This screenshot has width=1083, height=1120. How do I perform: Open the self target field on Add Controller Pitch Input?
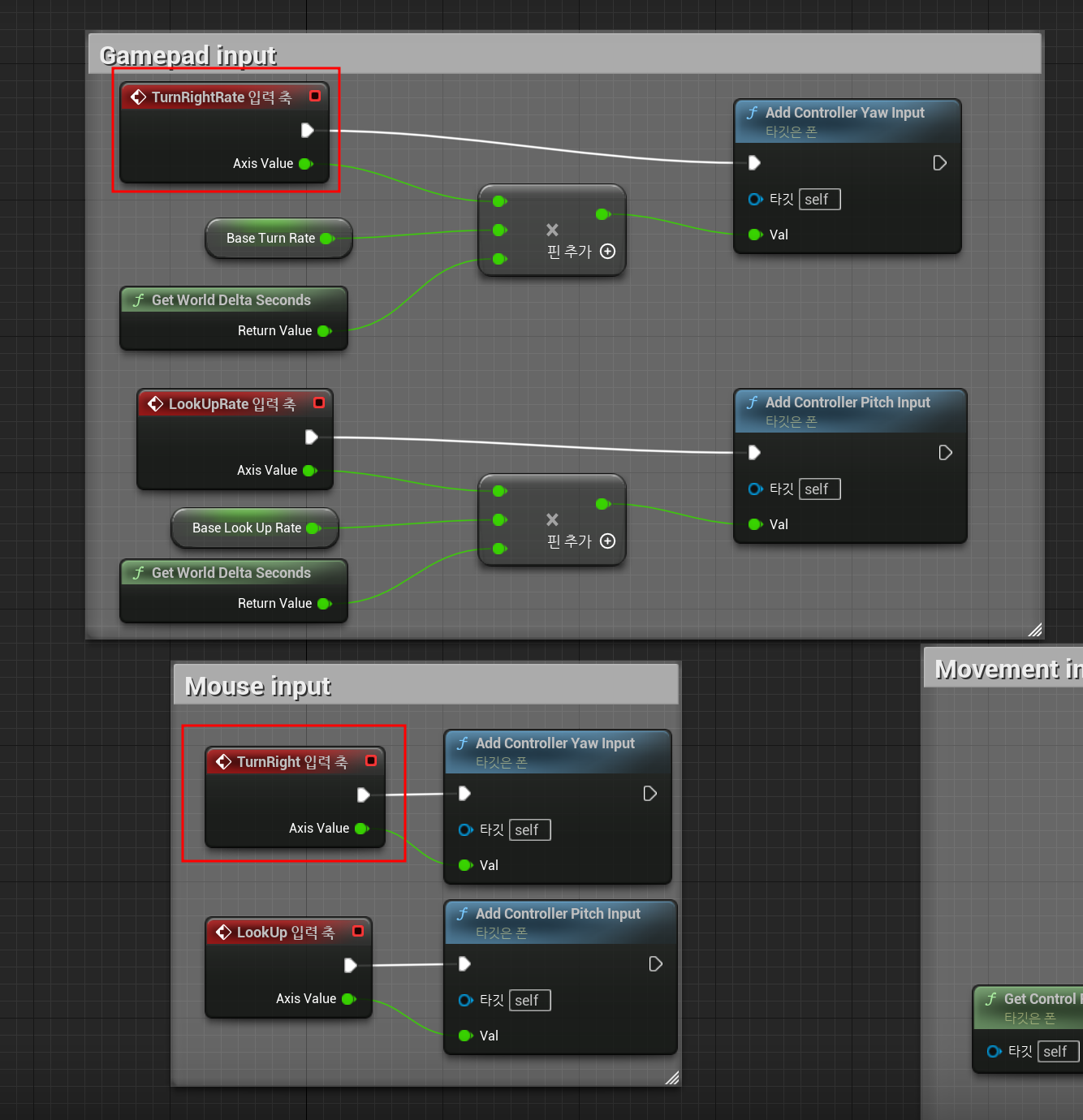(x=819, y=489)
